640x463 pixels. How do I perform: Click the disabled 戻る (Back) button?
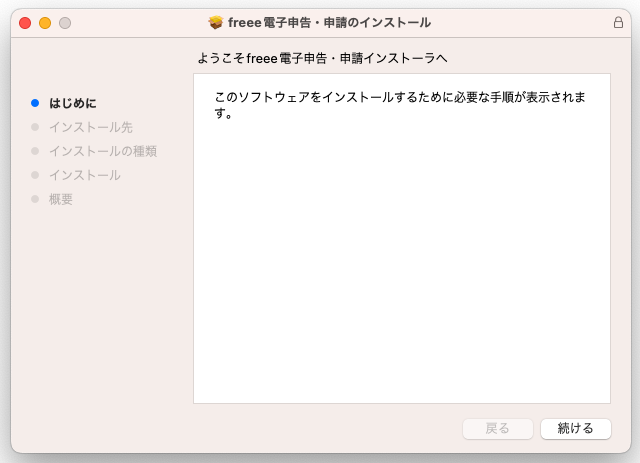click(x=498, y=428)
